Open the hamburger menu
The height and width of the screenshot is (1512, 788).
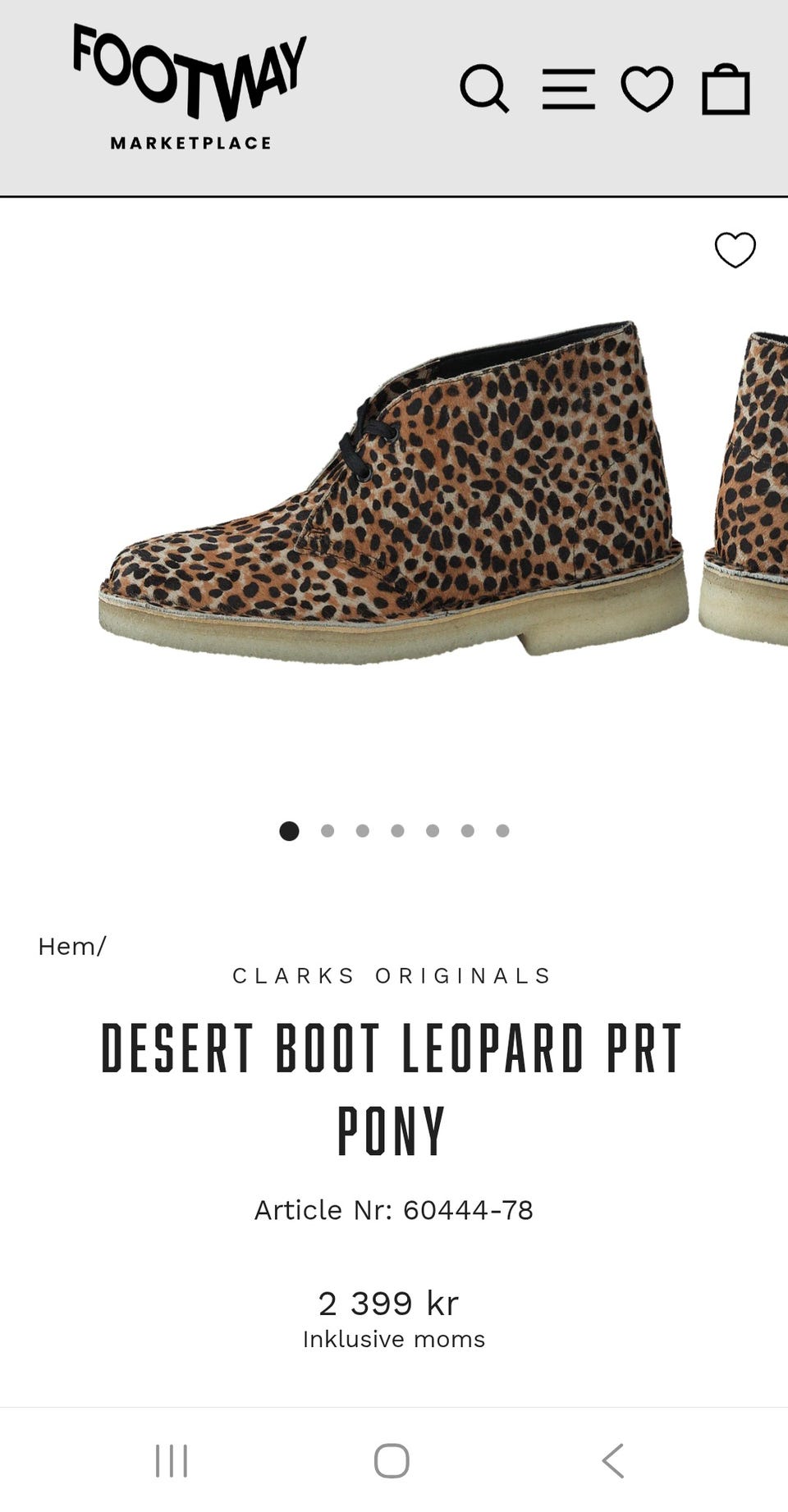click(568, 89)
